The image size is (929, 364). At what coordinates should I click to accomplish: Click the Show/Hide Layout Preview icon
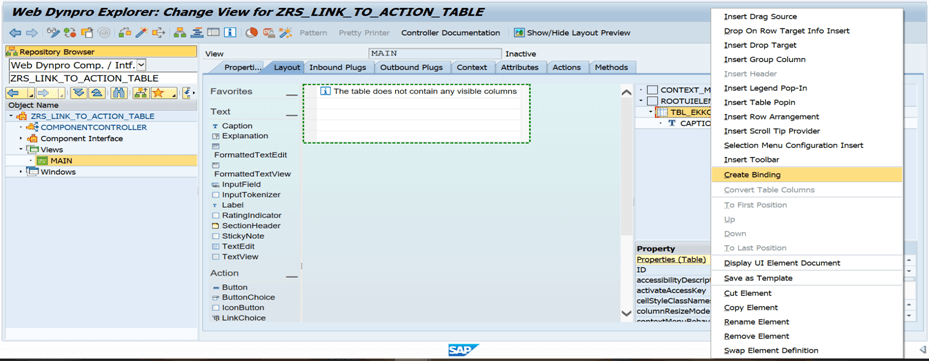(x=519, y=33)
